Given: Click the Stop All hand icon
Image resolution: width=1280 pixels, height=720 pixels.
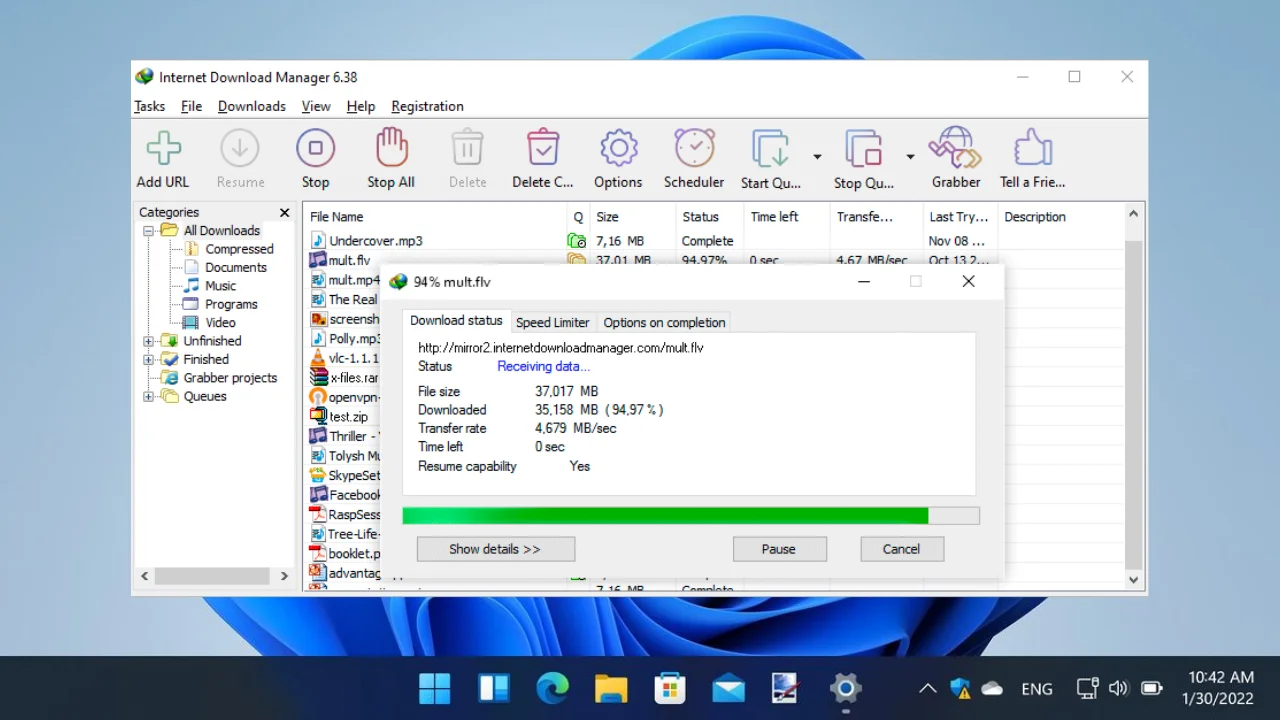Looking at the screenshot, I should [x=391, y=148].
